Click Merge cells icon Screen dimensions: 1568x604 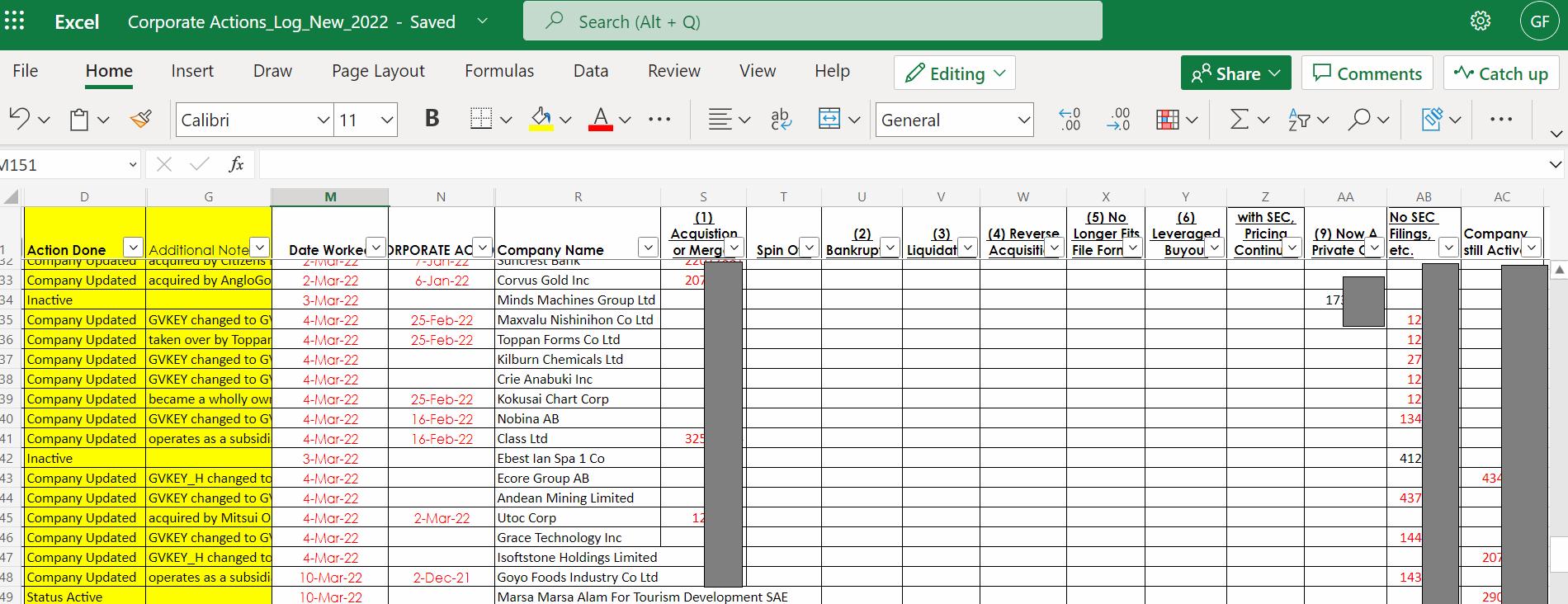point(829,120)
